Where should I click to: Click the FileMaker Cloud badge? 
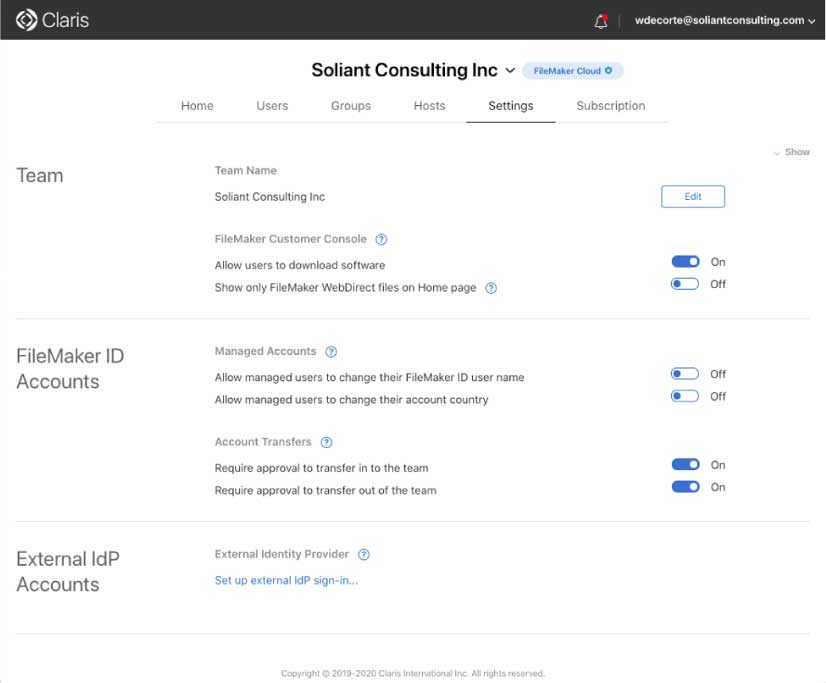[573, 71]
